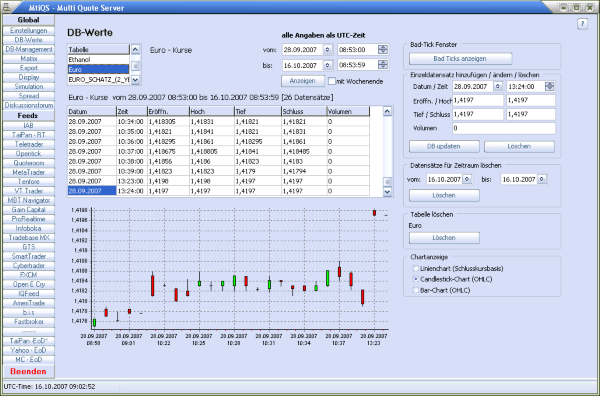Image resolution: width=600 pixels, height=396 pixels.
Task: Open Diskussionsforum in the sidebar
Action: tap(29, 105)
